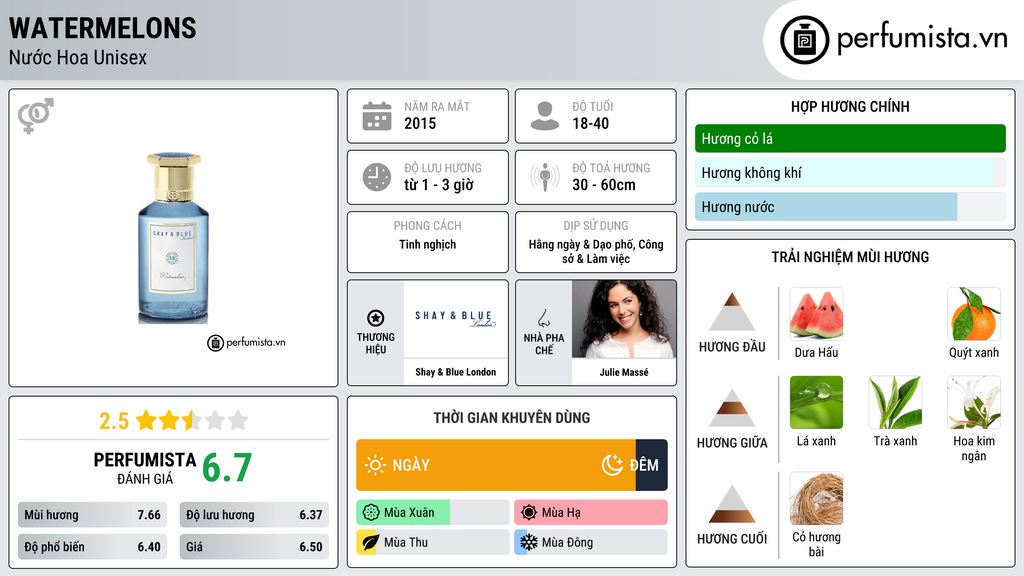Click the leaf icon for Mùa Thu
This screenshot has width=1024, height=576.
click(370, 543)
